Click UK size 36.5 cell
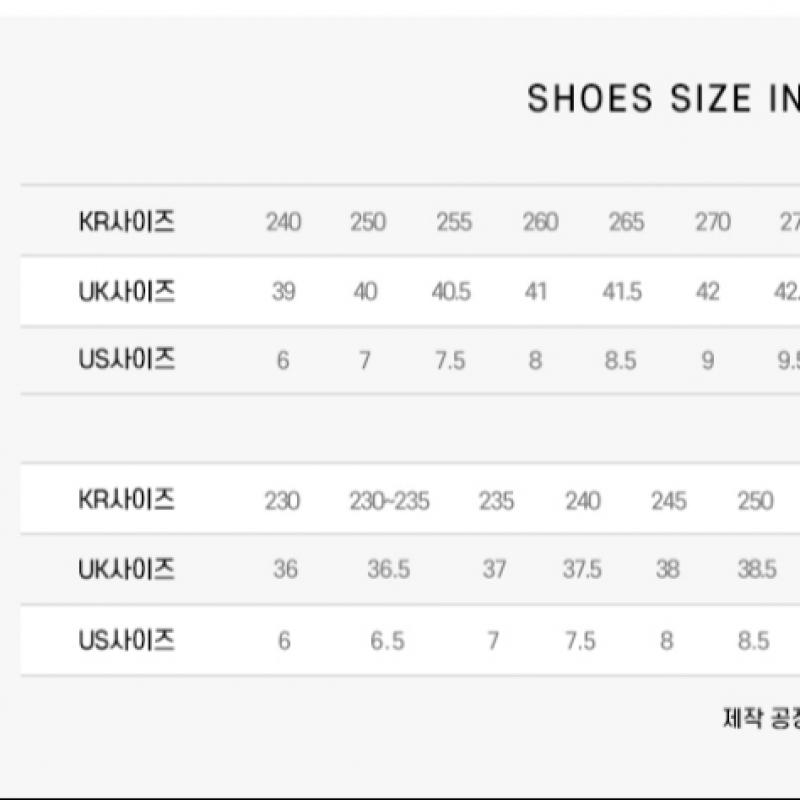The height and width of the screenshot is (800, 800). point(388,570)
